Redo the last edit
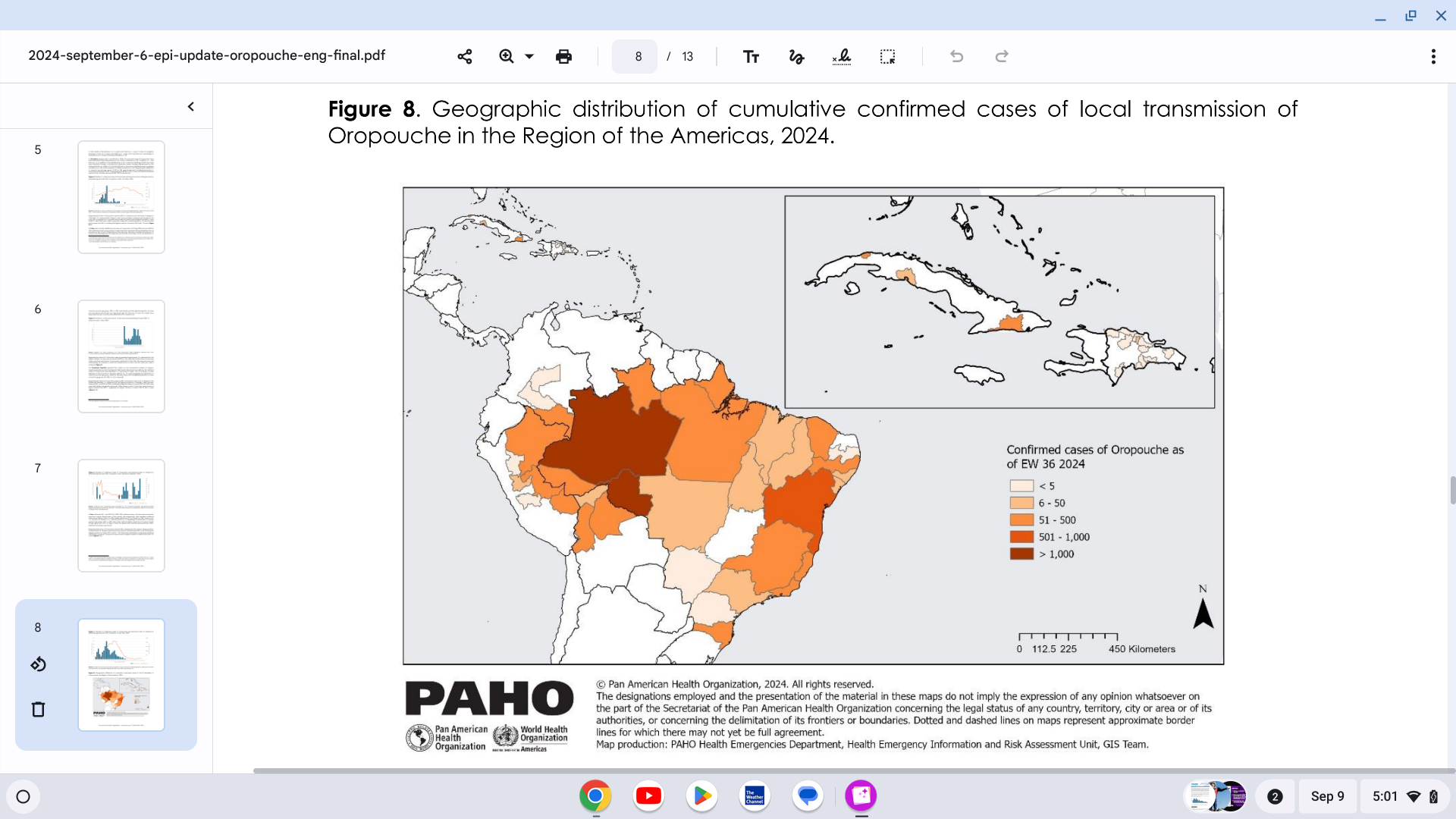1456x819 pixels. 1002,56
